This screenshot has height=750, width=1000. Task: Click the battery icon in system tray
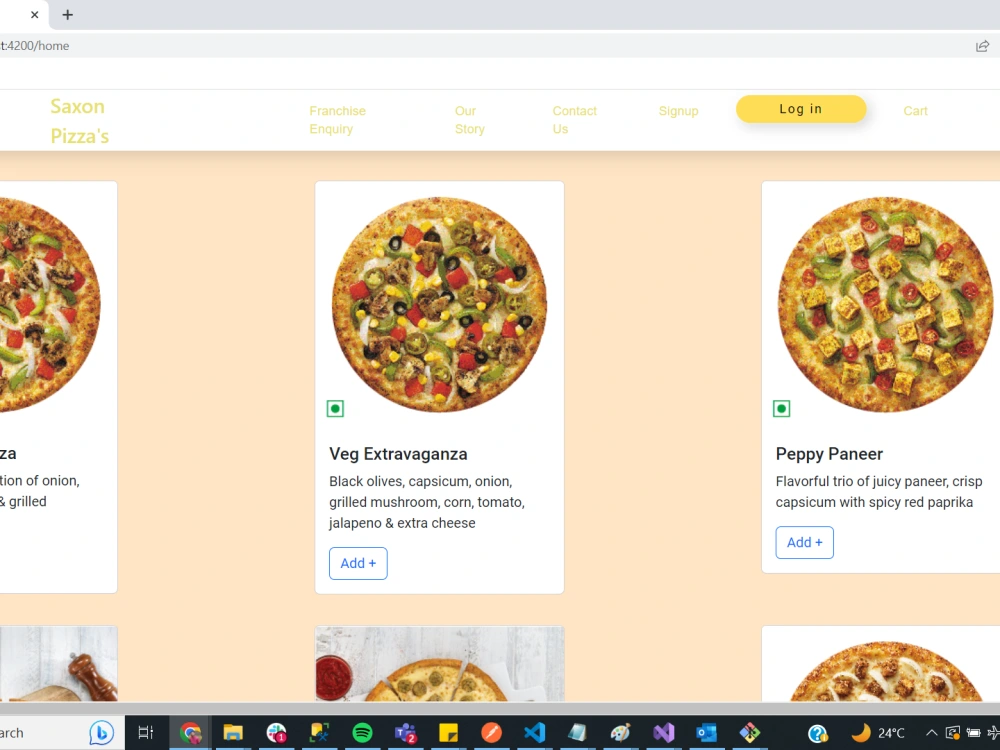click(973, 733)
